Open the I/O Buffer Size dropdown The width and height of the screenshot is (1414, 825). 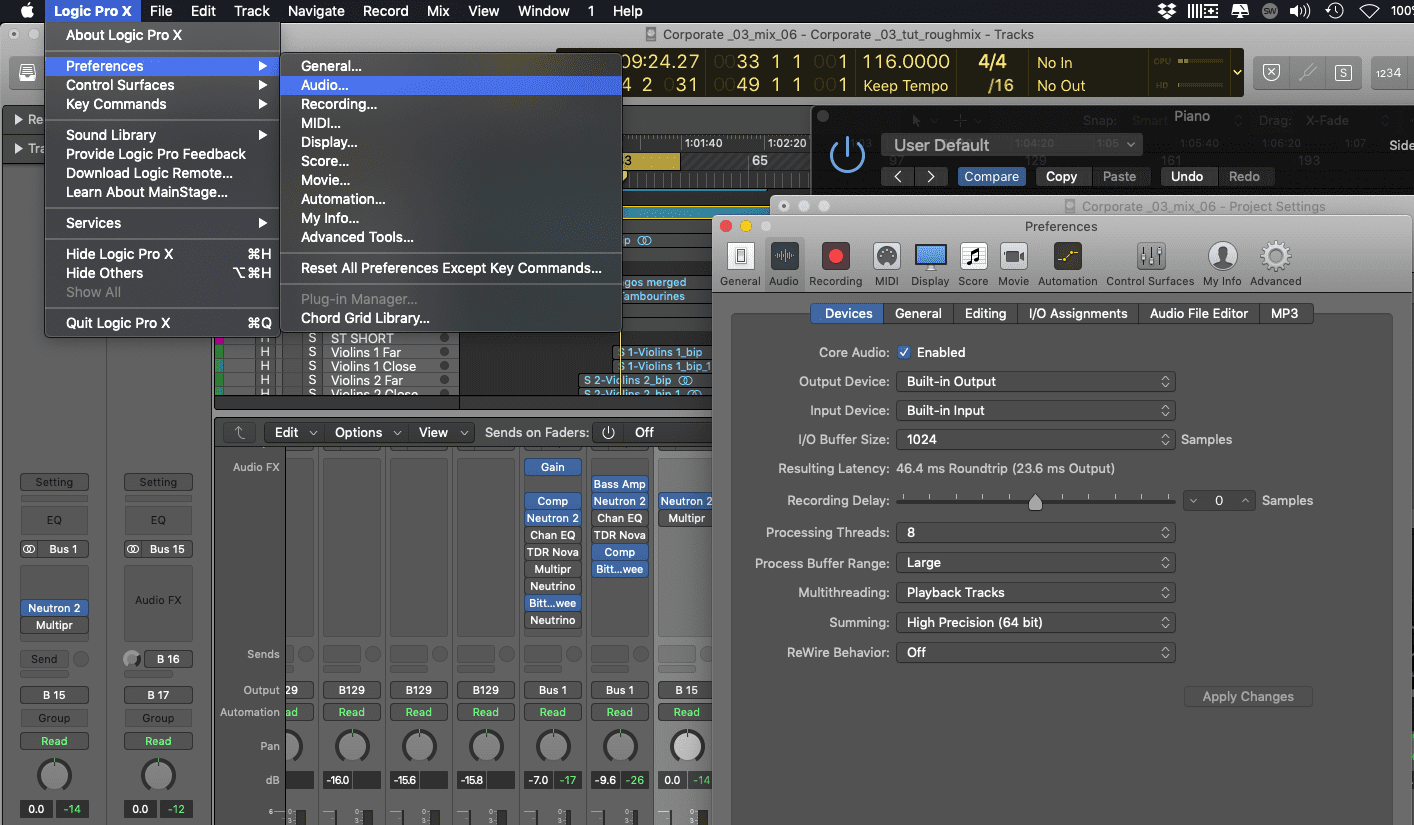pos(1035,439)
